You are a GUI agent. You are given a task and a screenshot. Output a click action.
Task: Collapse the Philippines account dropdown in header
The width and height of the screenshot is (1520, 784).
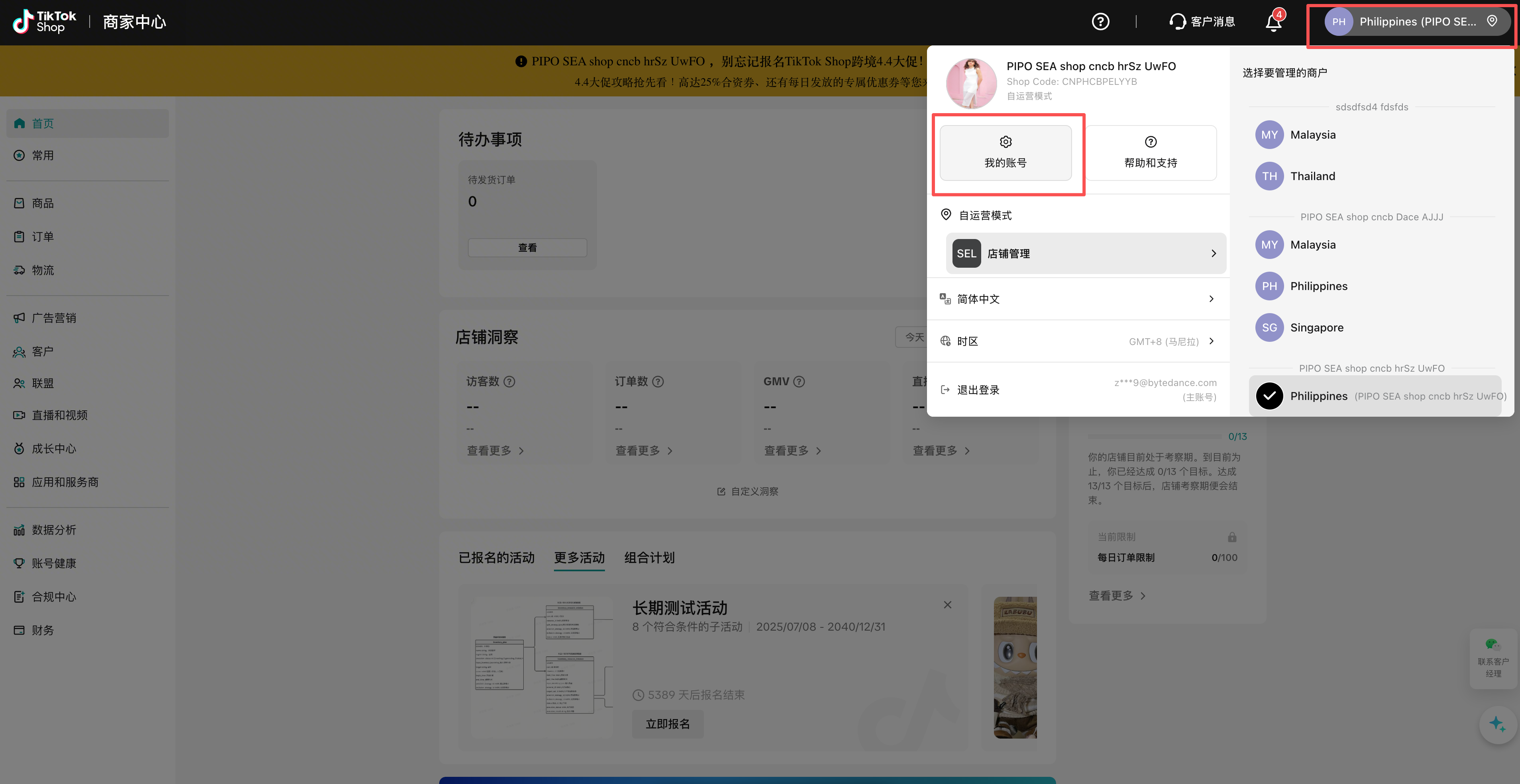point(1416,22)
